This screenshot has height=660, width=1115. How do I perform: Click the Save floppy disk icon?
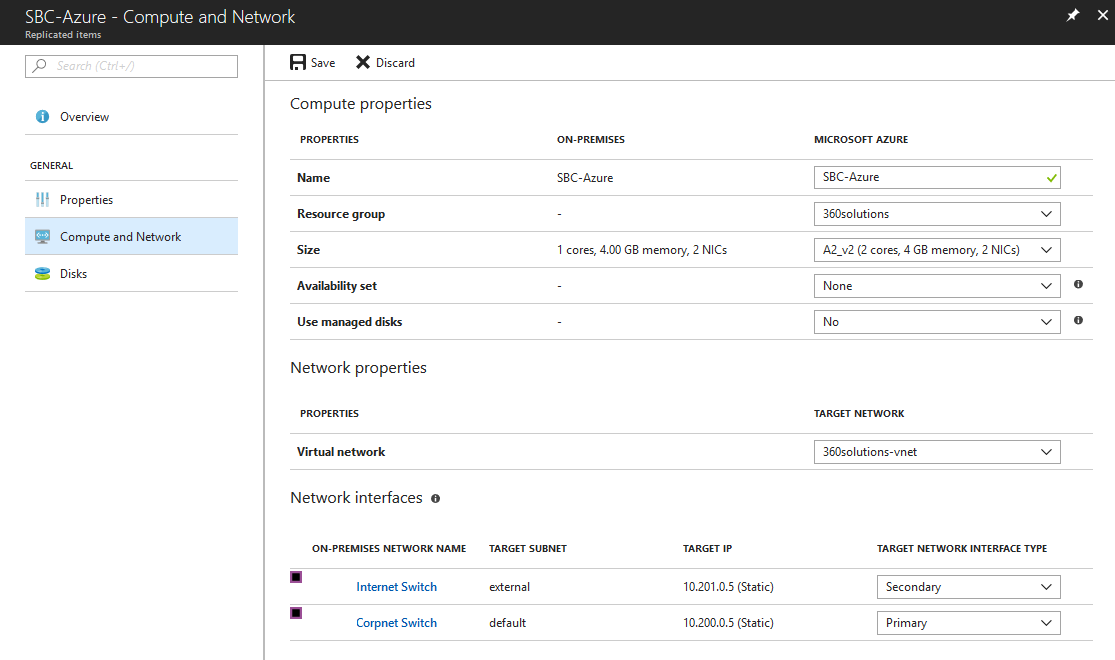pos(298,63)
